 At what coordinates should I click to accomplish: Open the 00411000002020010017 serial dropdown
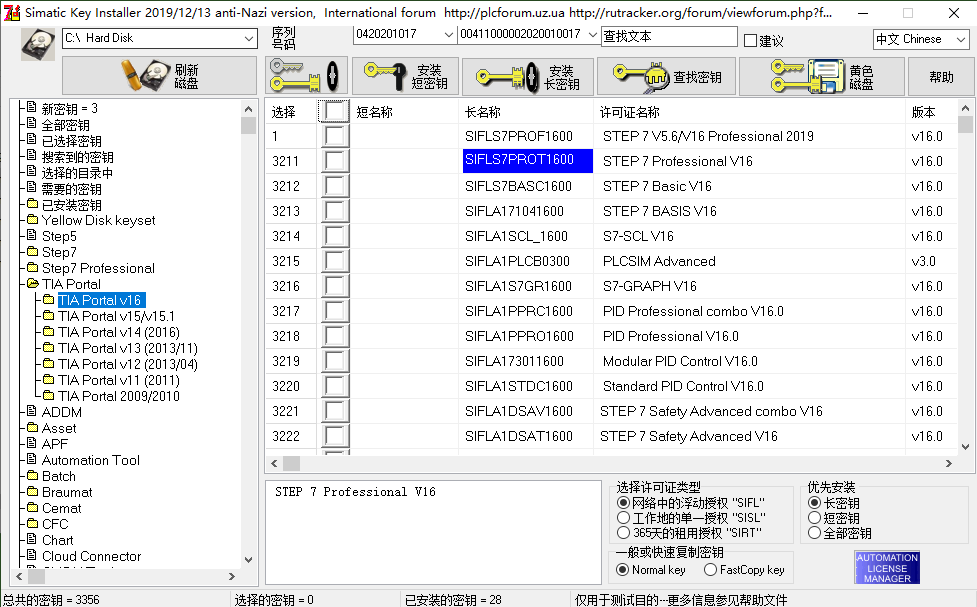pyautogui.click(x=593, y=35)
